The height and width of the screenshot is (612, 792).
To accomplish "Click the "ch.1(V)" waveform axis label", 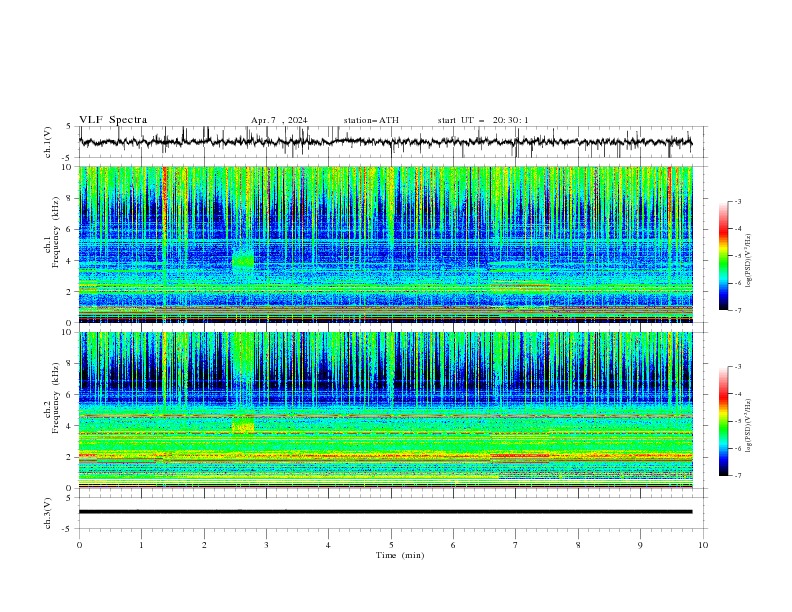I will click(48, 142).
